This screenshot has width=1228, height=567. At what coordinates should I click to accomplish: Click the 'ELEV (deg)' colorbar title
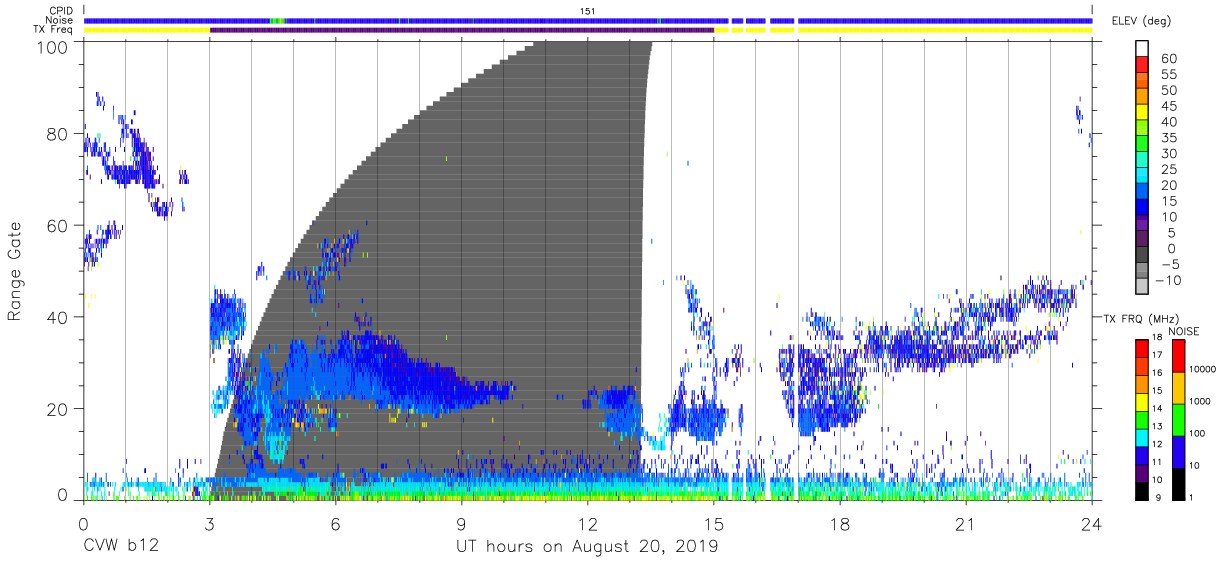point(1141,20)
